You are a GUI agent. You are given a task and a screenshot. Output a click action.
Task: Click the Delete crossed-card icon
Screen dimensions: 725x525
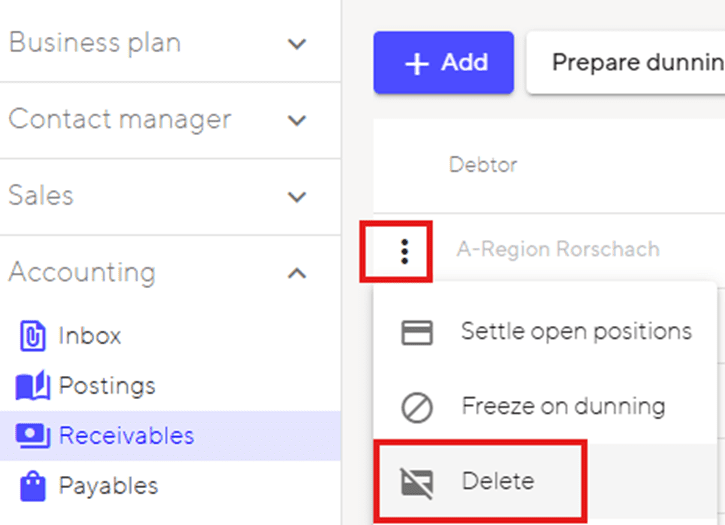click(x=416, y=482)
